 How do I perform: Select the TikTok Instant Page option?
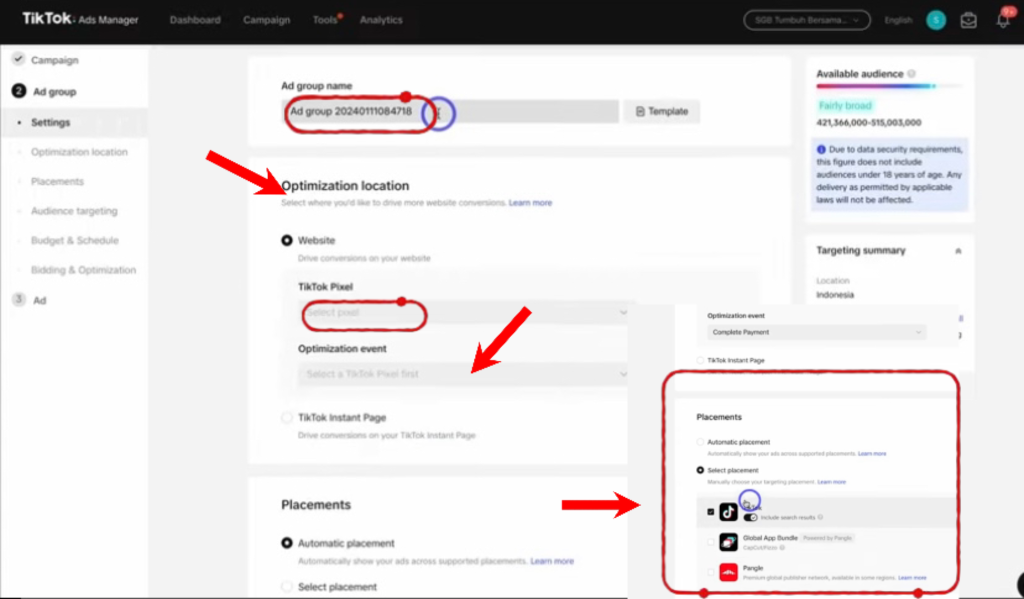[x=287, y=417]
